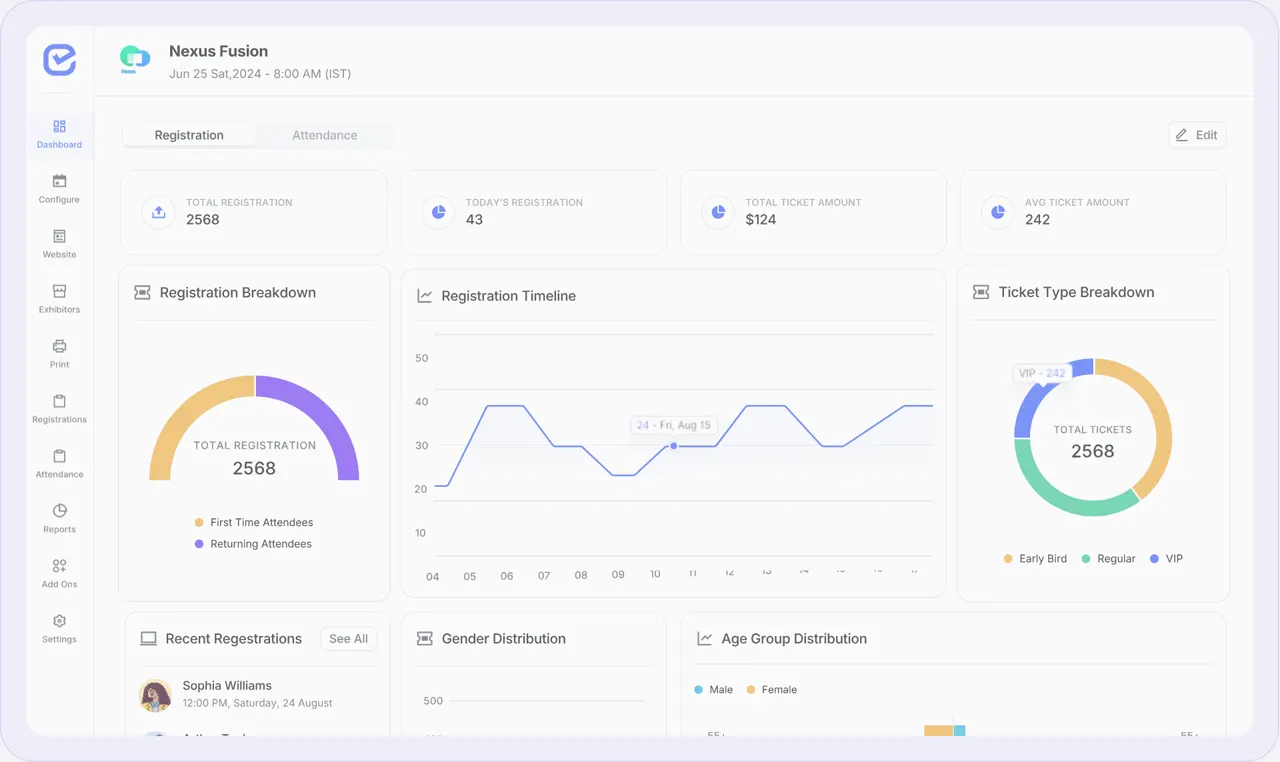The height and width of the screenshot is (762, 1280).
Task: Open the Configure calendar icon
Action: point(59,182)
